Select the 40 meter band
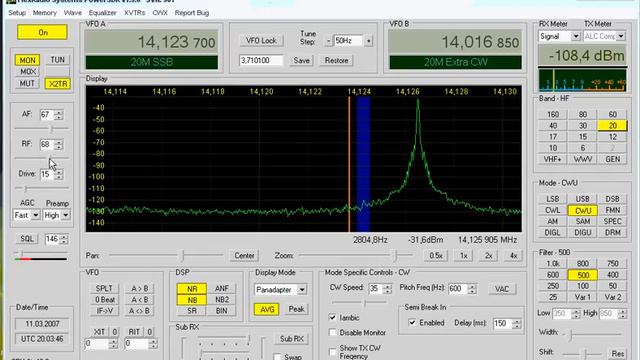Screen dimensions: 640x360 (553, 125)
